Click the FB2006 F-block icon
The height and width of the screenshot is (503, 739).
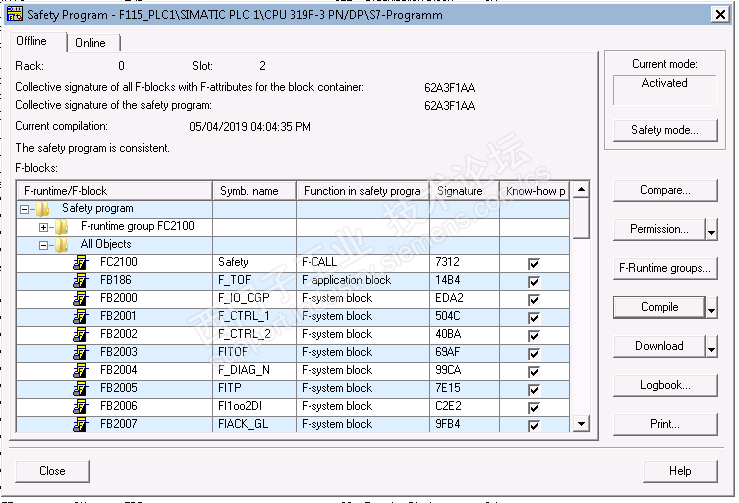(81, 406)
